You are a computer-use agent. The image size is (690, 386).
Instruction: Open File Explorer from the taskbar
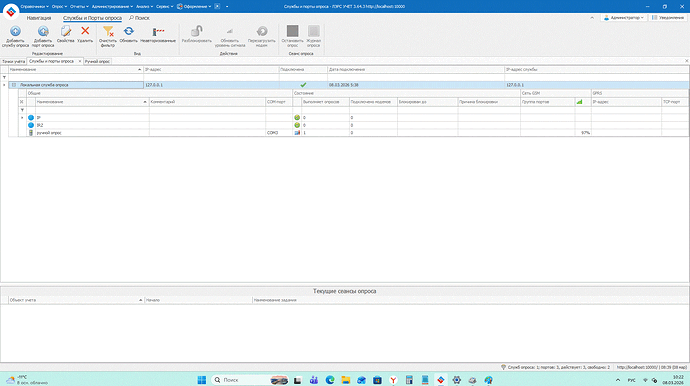345,380
